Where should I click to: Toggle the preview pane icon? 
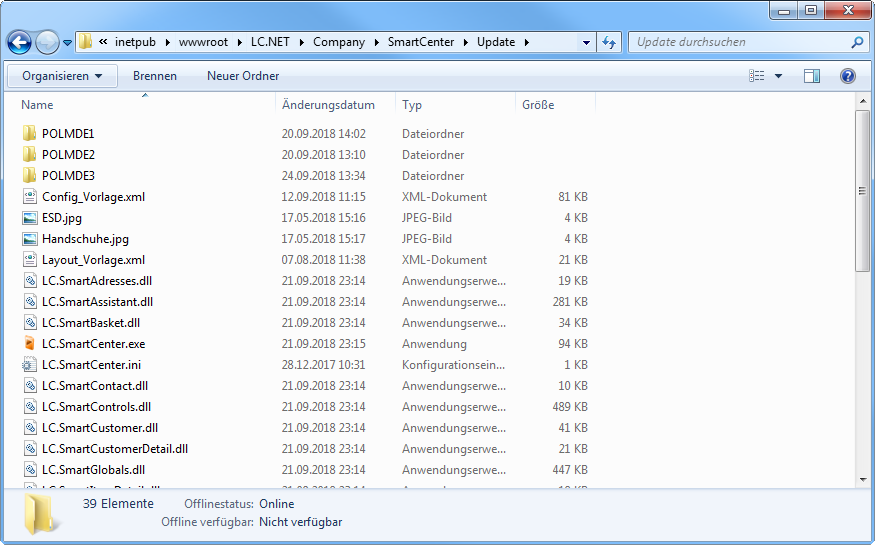click(812, 76)
